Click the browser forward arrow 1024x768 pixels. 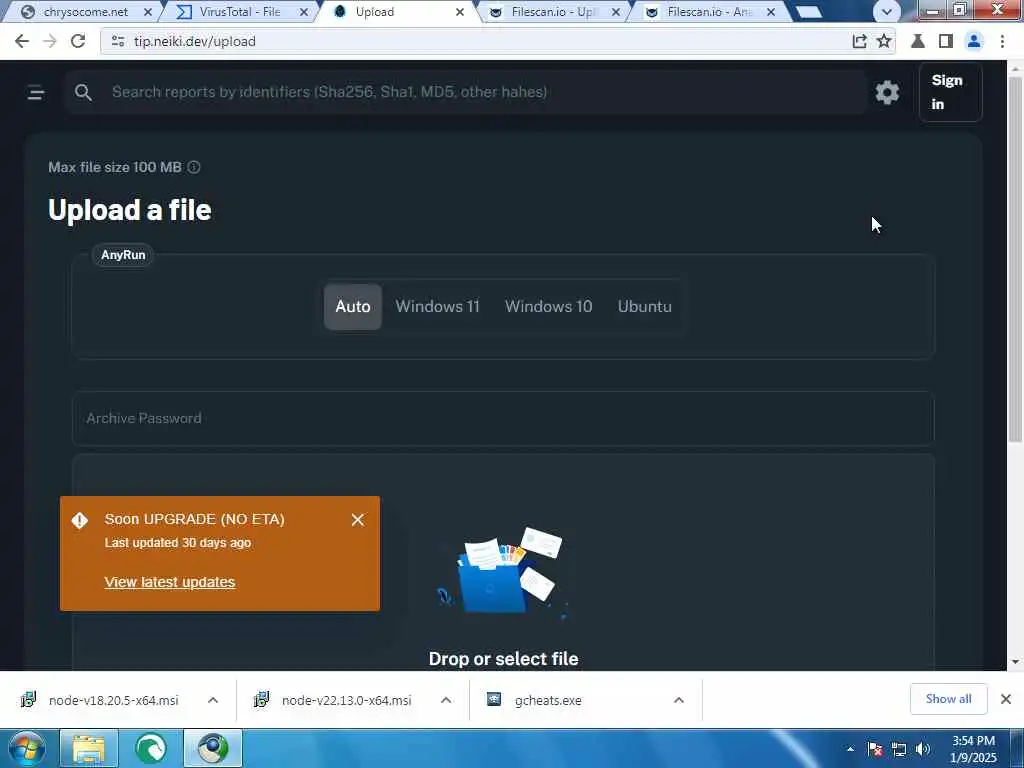click(50, 41)
